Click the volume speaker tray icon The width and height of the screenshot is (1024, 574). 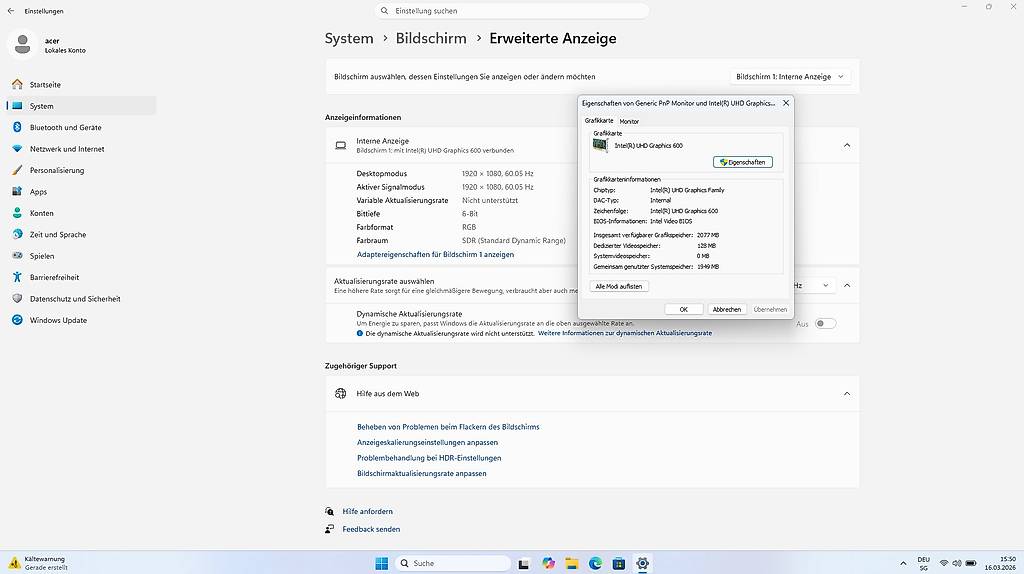[957, 563]
